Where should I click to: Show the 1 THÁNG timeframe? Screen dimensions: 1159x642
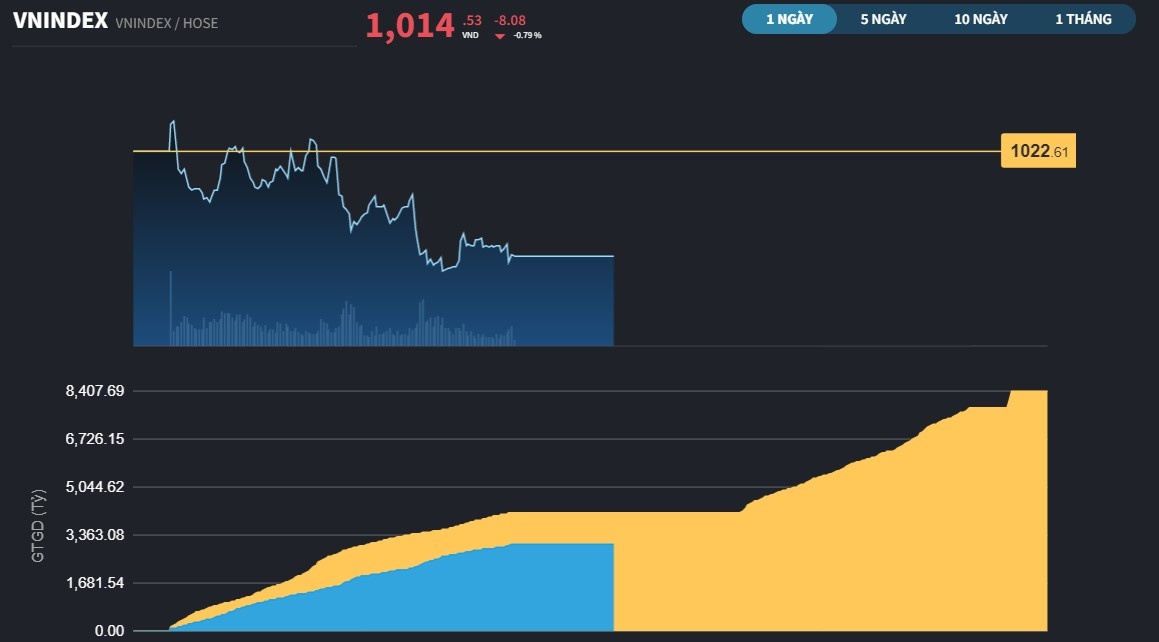click(1083, 19)
